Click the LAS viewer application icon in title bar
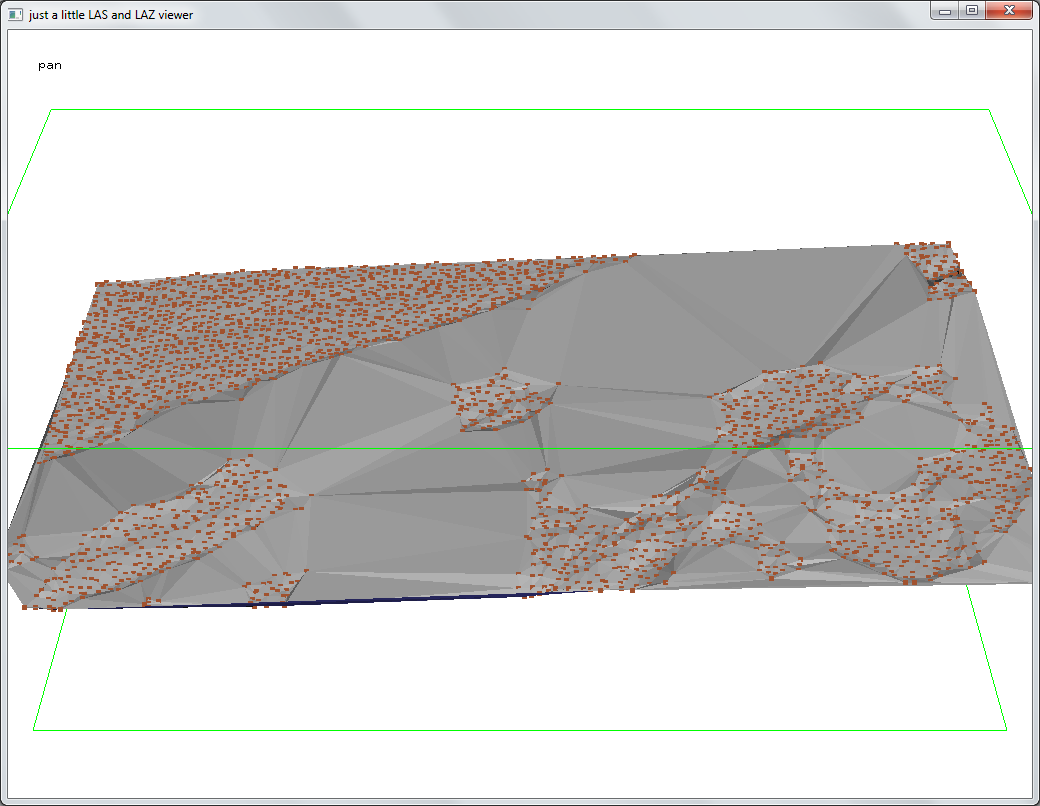This screenshot has width=1040, height=806. tap(16, 14)
